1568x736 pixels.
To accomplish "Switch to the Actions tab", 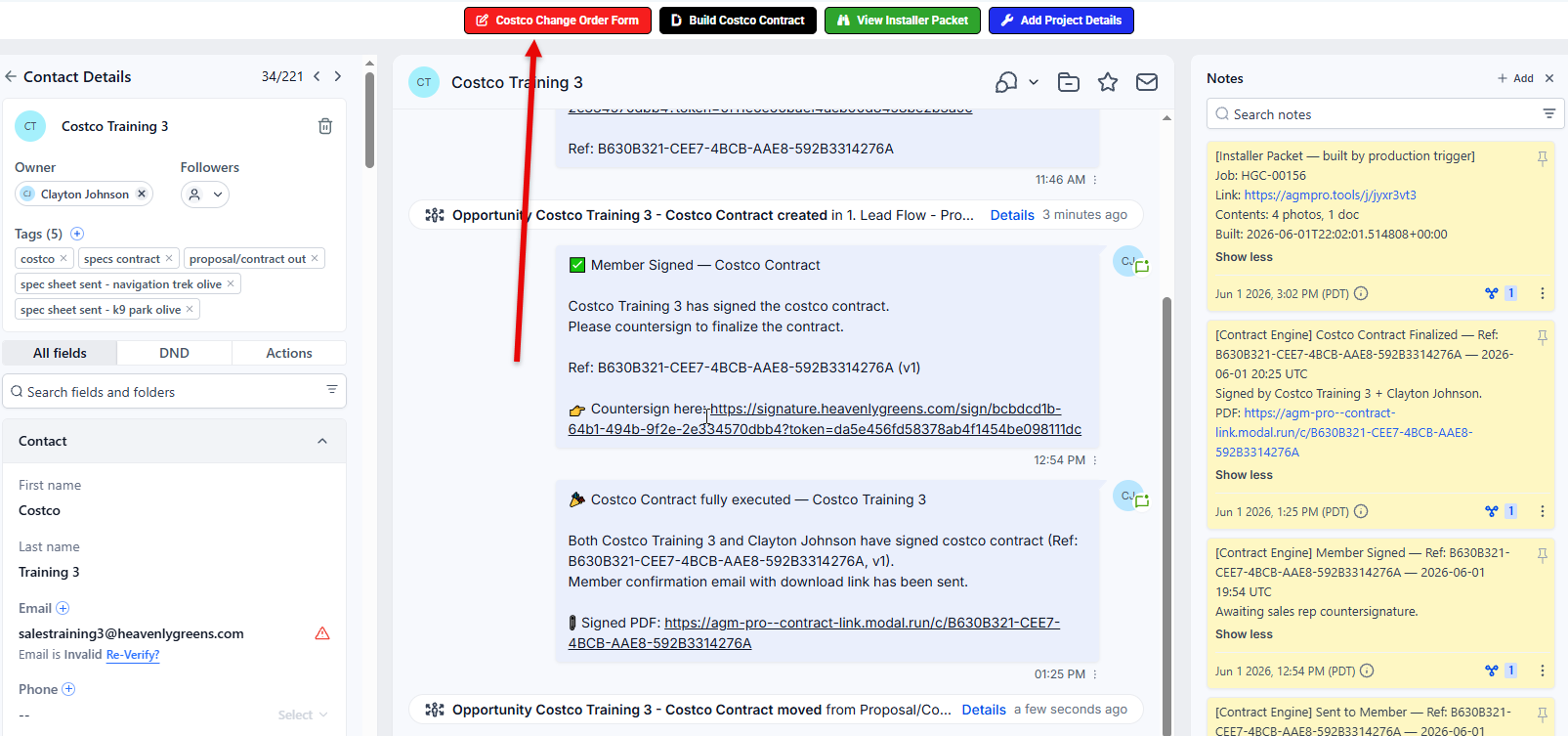I will pyautogui.click(x=289, y=353).
